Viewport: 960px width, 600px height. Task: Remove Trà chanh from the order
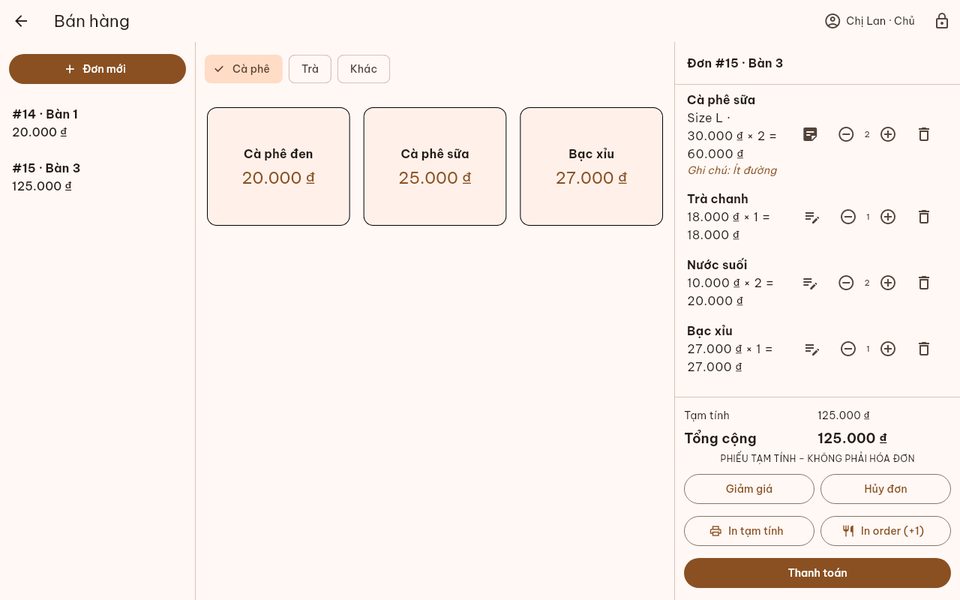(x=924, y=217)
